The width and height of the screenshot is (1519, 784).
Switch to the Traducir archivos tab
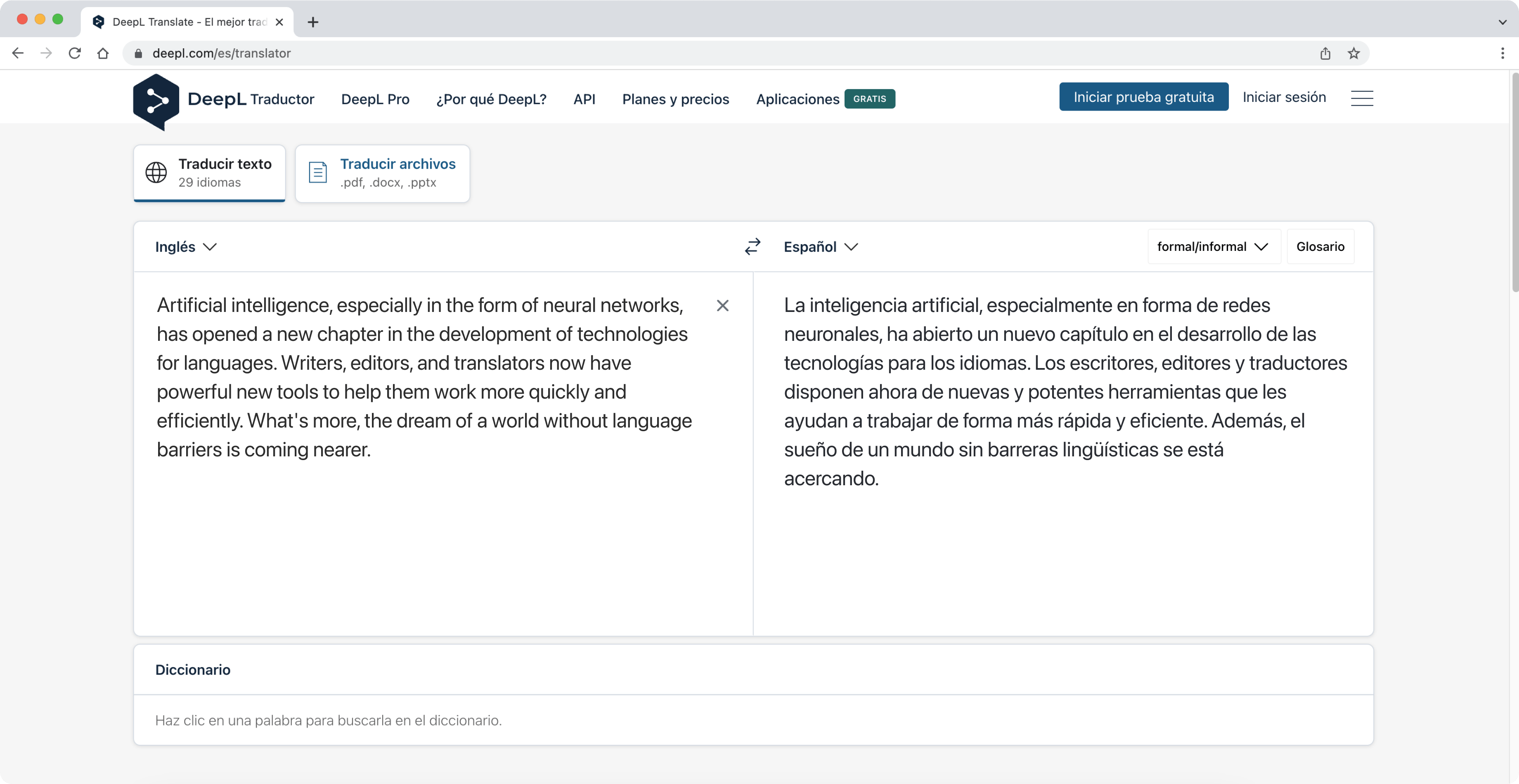pos(382,173)
